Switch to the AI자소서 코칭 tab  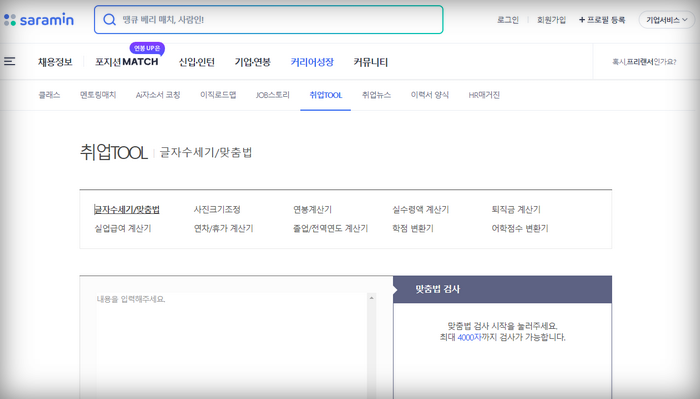point(158,95)
